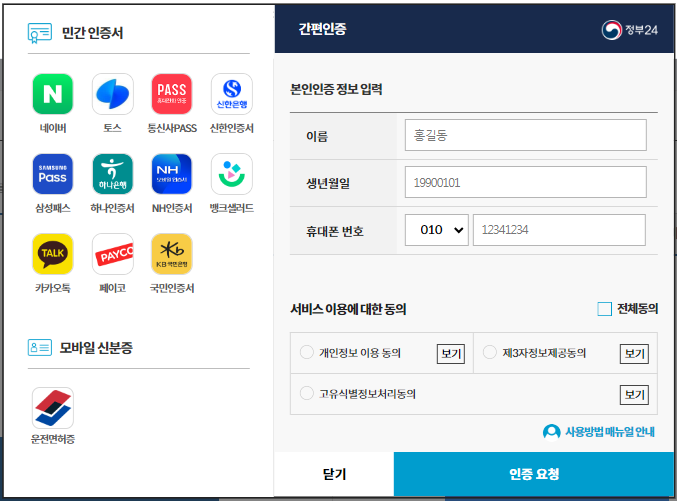The image size is (677, 501).
Task: Select the 개인정보 이용 동의 radio button
Action: [307, 352]
